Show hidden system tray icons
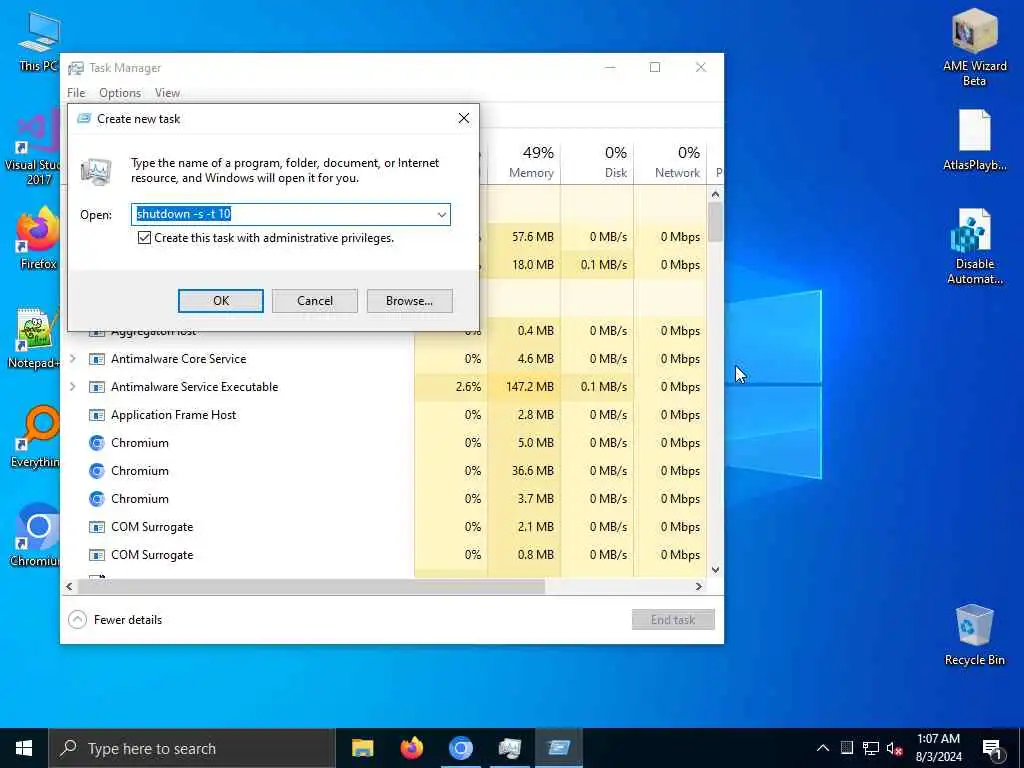Viewport: 1024px width, 768px height. (x=823, y=748)
